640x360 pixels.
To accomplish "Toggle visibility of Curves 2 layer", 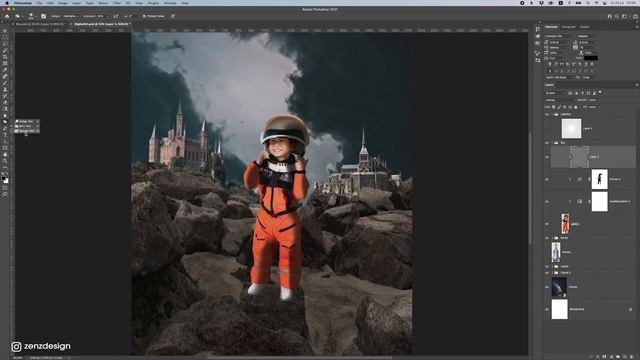I will [x=547, y=179].
